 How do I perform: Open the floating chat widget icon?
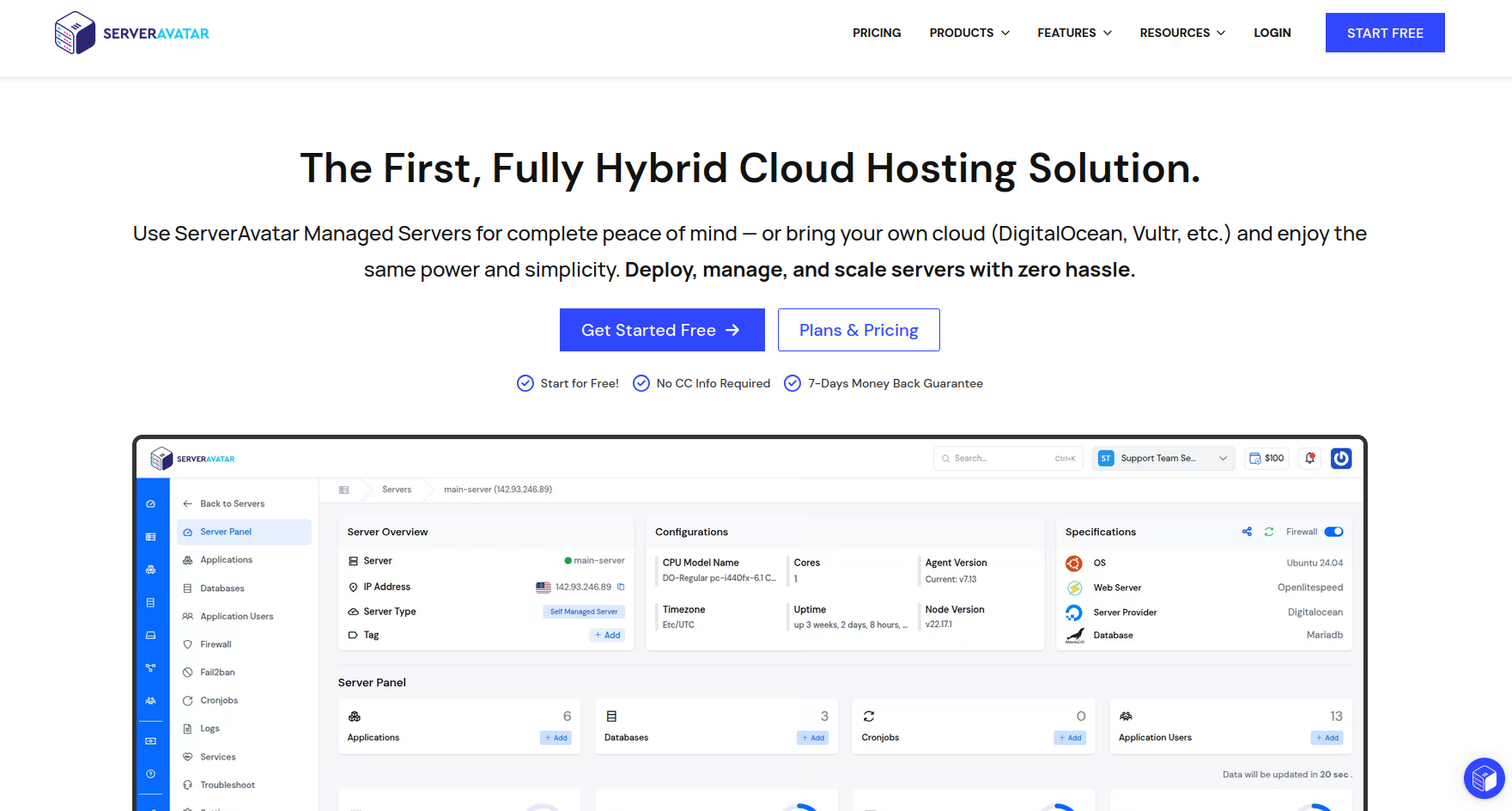(x=1484, y=778)
